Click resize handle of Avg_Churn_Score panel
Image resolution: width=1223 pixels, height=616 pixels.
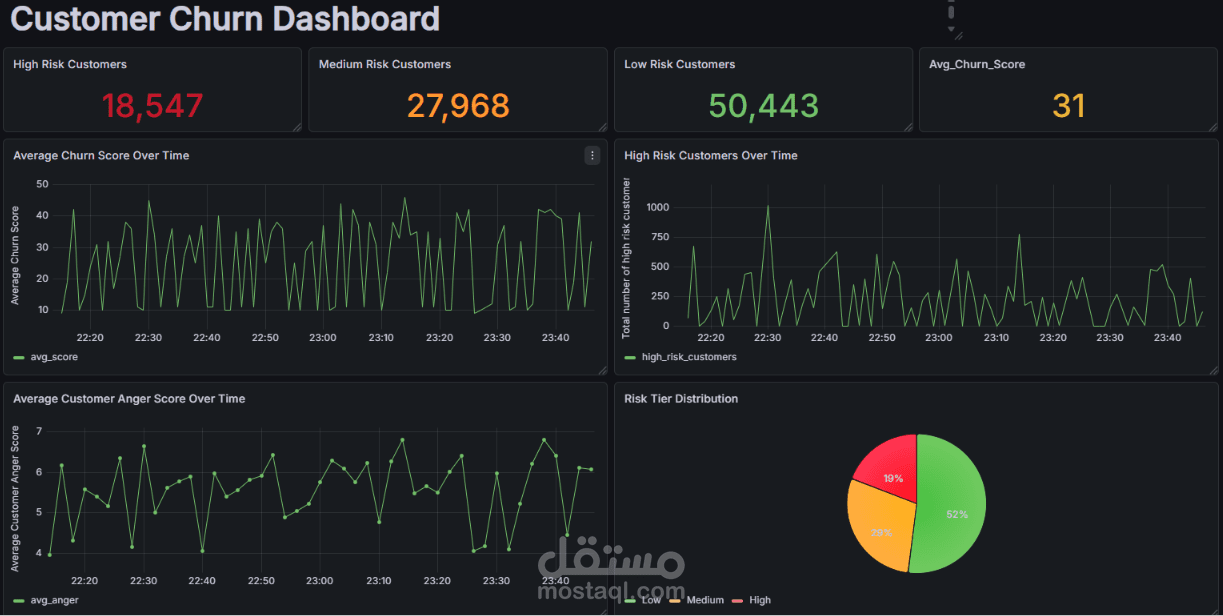coord(1212,126)
